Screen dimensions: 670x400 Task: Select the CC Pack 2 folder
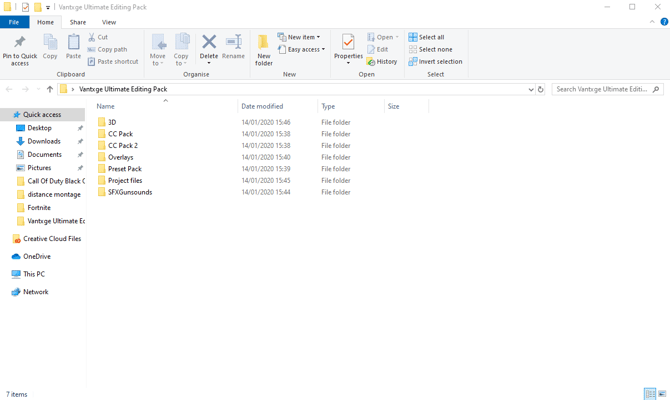(123, 146)
